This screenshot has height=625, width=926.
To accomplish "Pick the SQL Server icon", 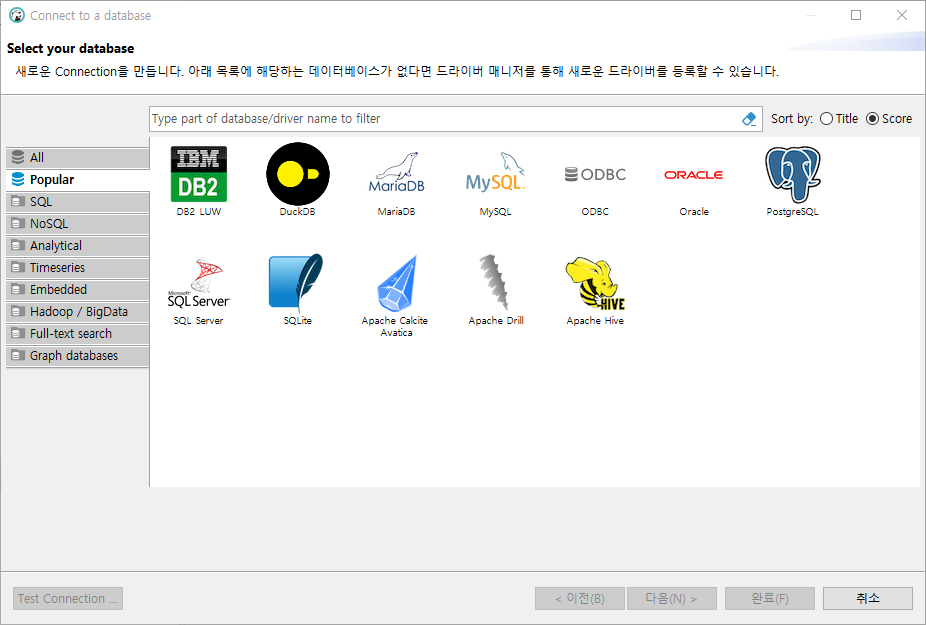I will [198, 282].
